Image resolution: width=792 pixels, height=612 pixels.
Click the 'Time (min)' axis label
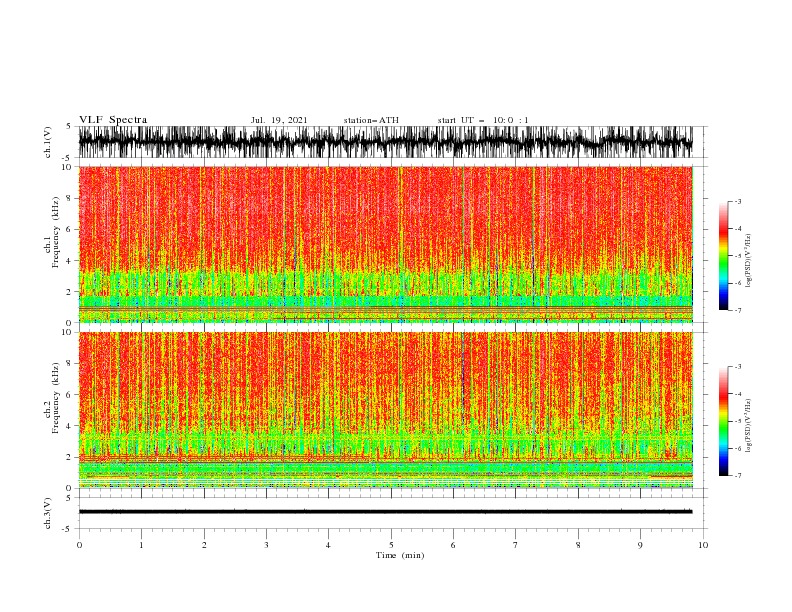pyautogui.click(x=400, y=555)
